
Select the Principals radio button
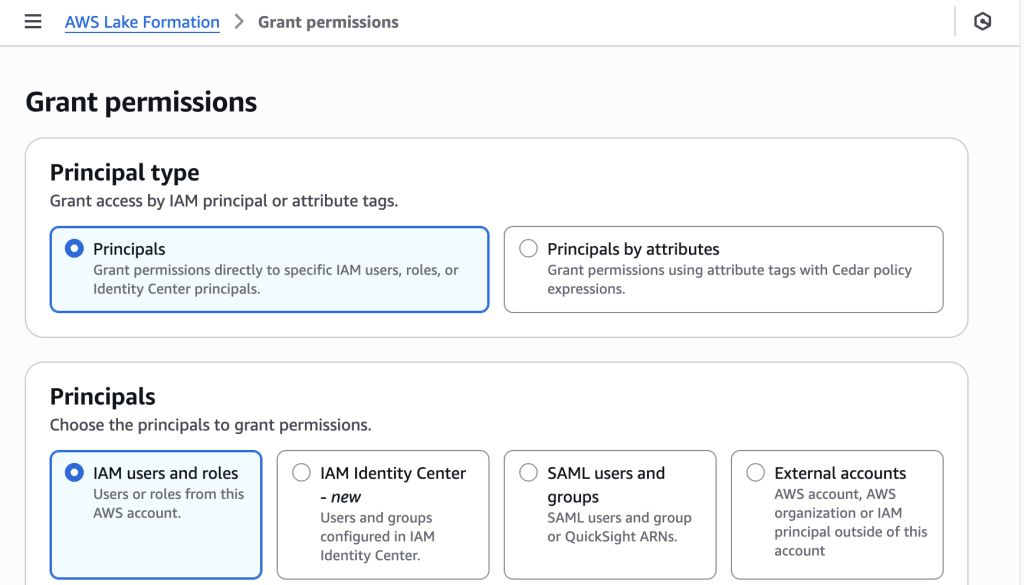(x=74, y=249)
